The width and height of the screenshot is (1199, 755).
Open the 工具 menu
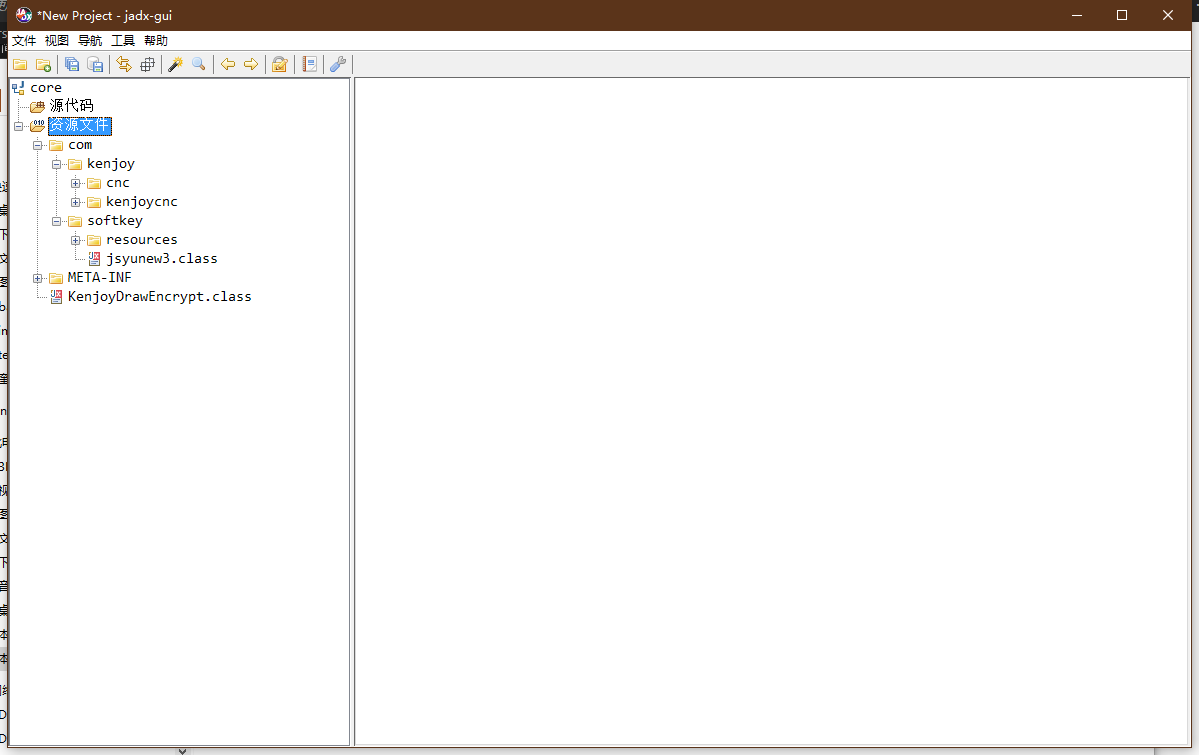coord(123,41)
